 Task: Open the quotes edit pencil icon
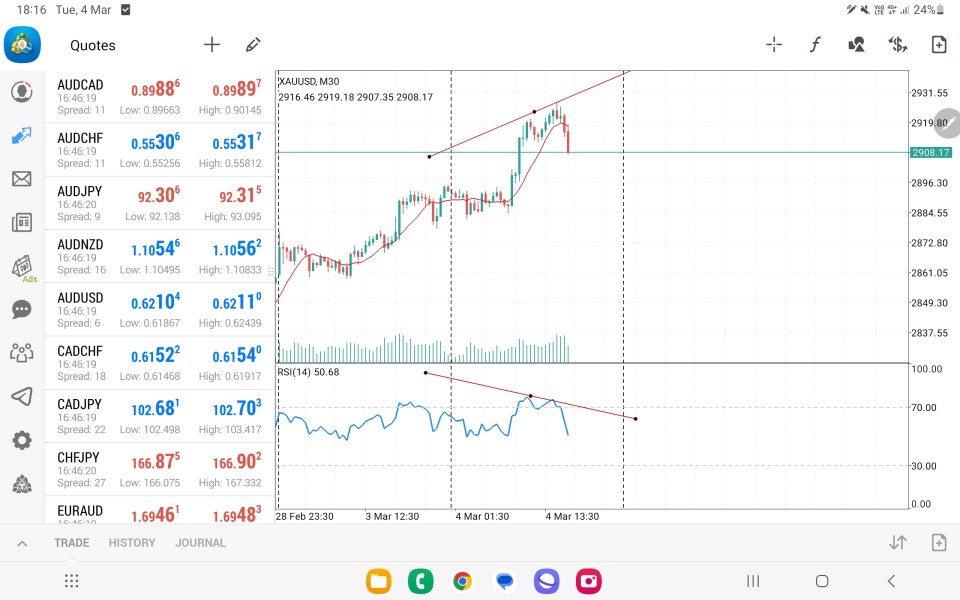point(253,45)
